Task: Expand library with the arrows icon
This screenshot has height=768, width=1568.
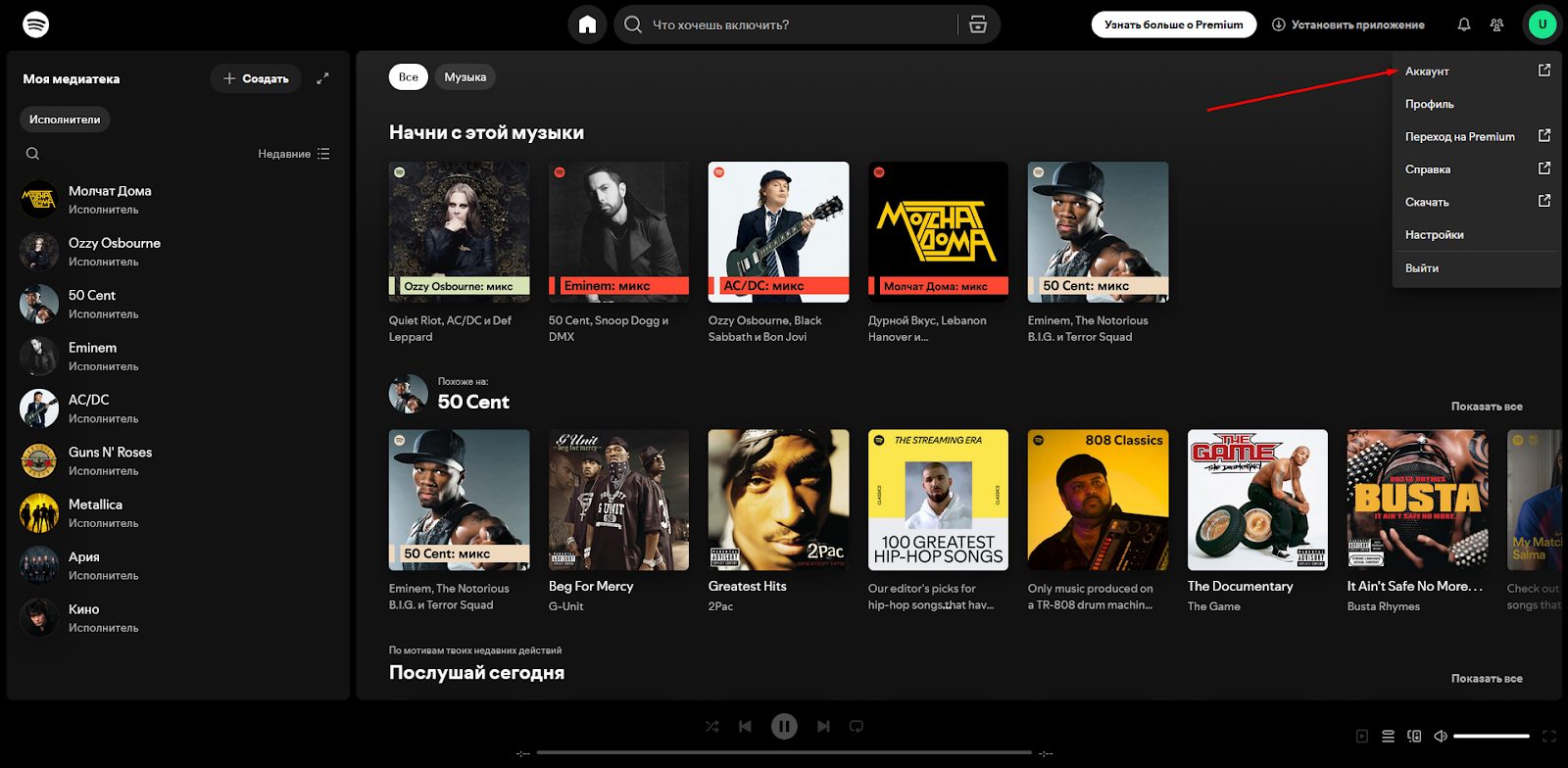Action: point(322,78)
